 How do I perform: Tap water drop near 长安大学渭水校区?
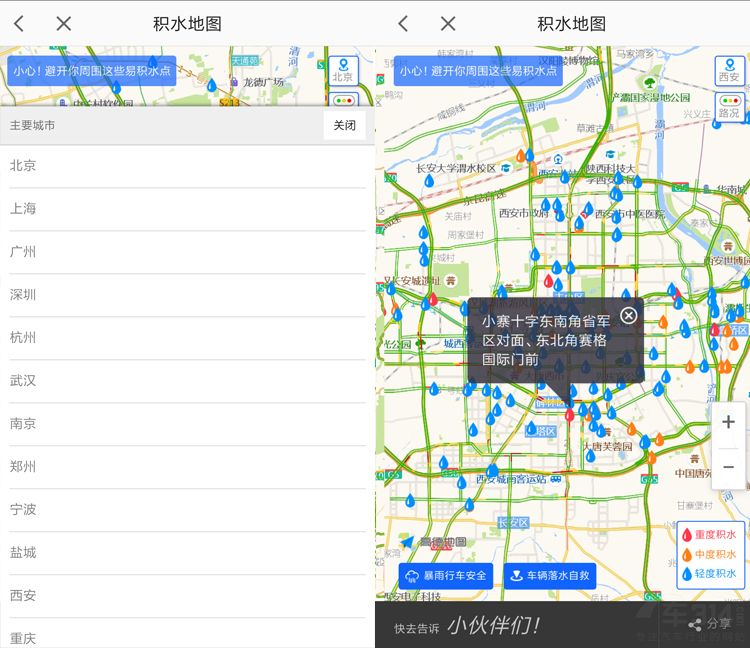tap(429, 181)
